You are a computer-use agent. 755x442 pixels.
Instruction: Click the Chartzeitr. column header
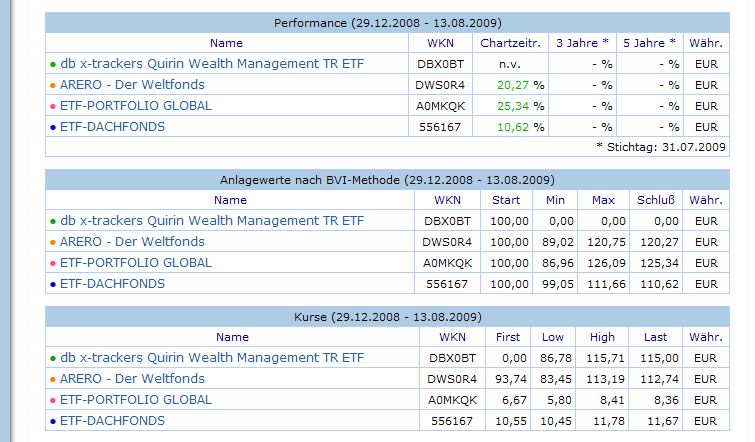(x=510, y=43)
